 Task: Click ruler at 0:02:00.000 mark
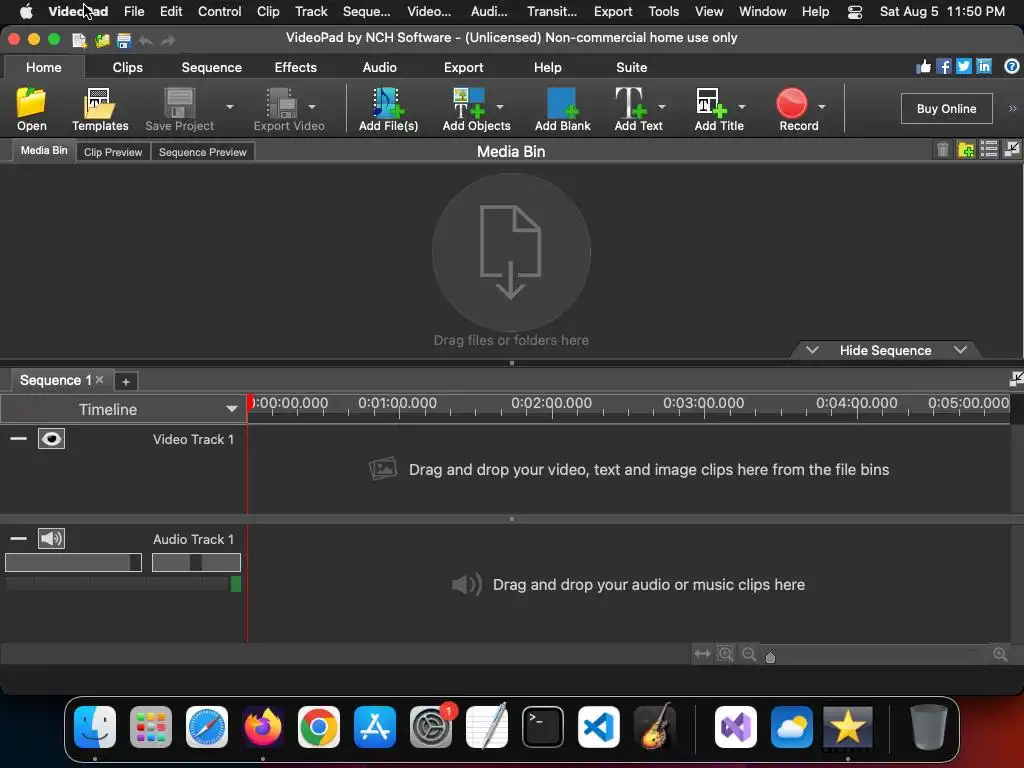pos(551,404)
